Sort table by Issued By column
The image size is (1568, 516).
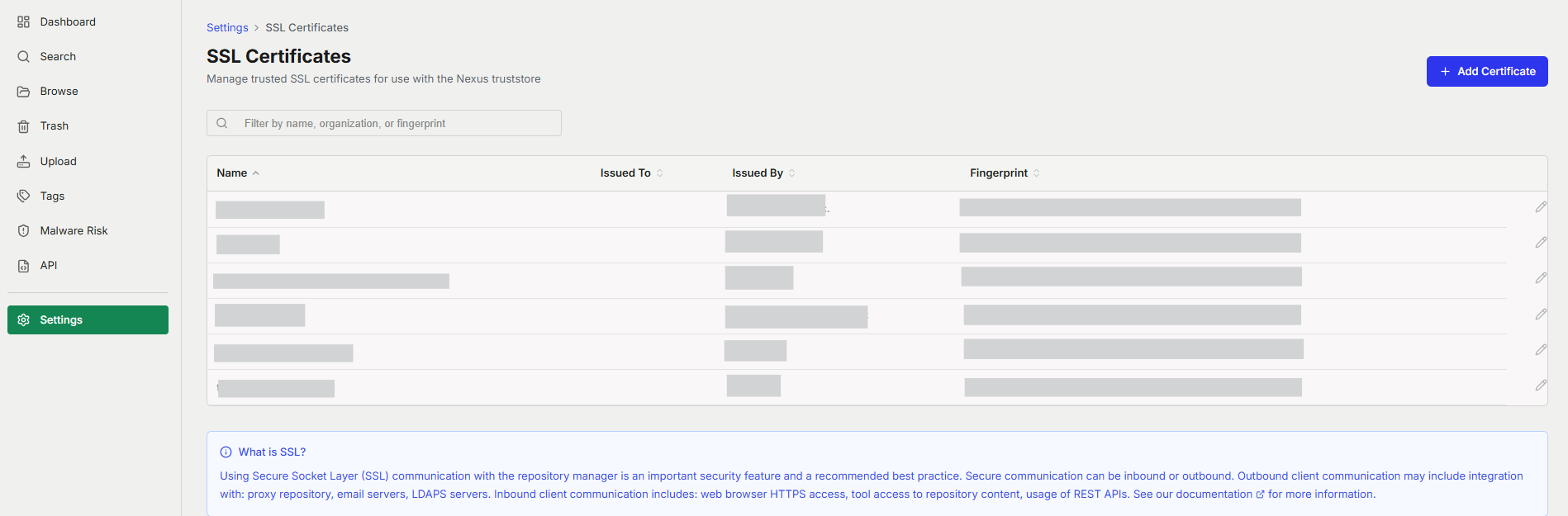point(763,173)
